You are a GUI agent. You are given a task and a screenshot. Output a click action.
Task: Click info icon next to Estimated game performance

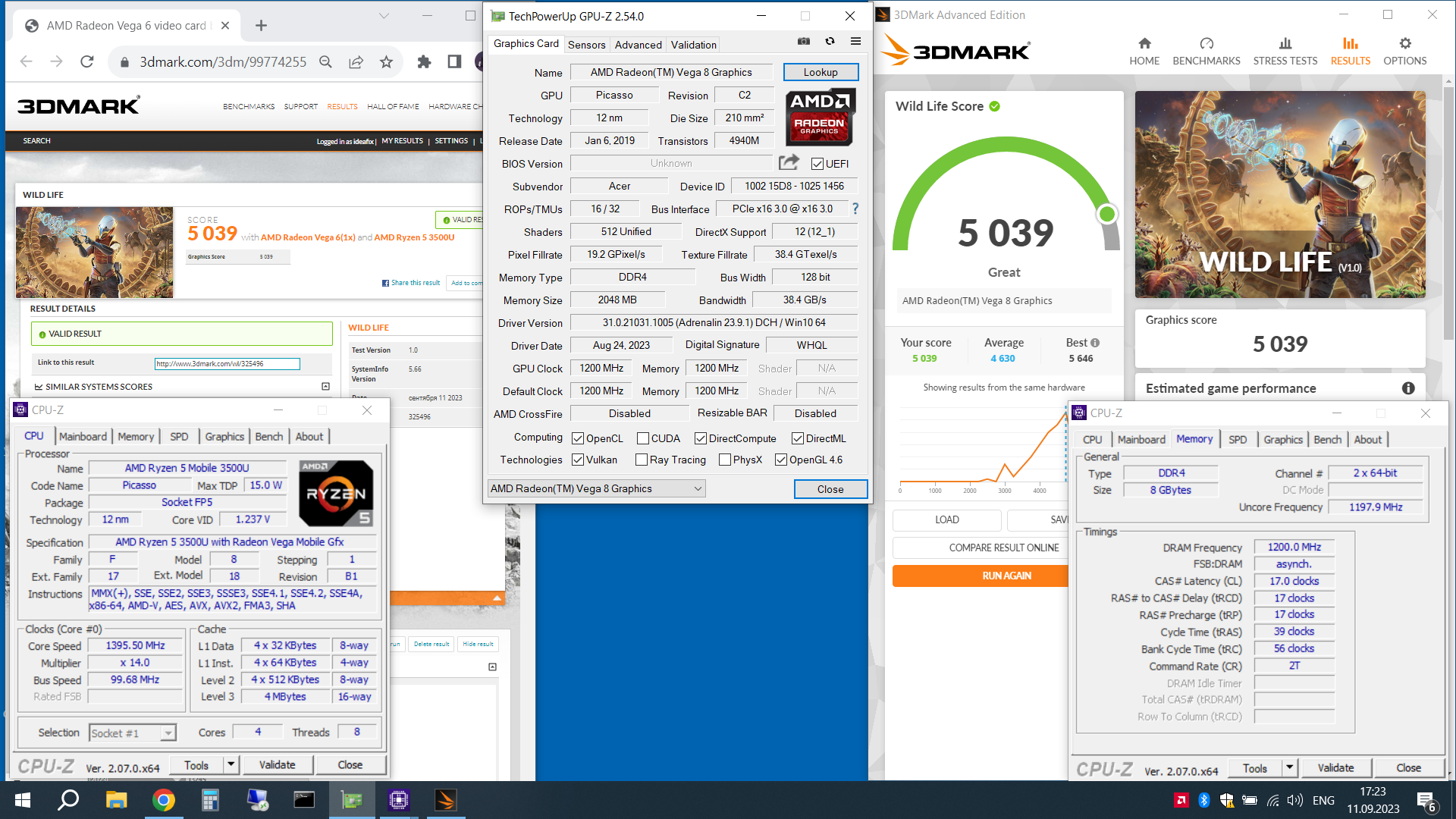click(1408, 388)
